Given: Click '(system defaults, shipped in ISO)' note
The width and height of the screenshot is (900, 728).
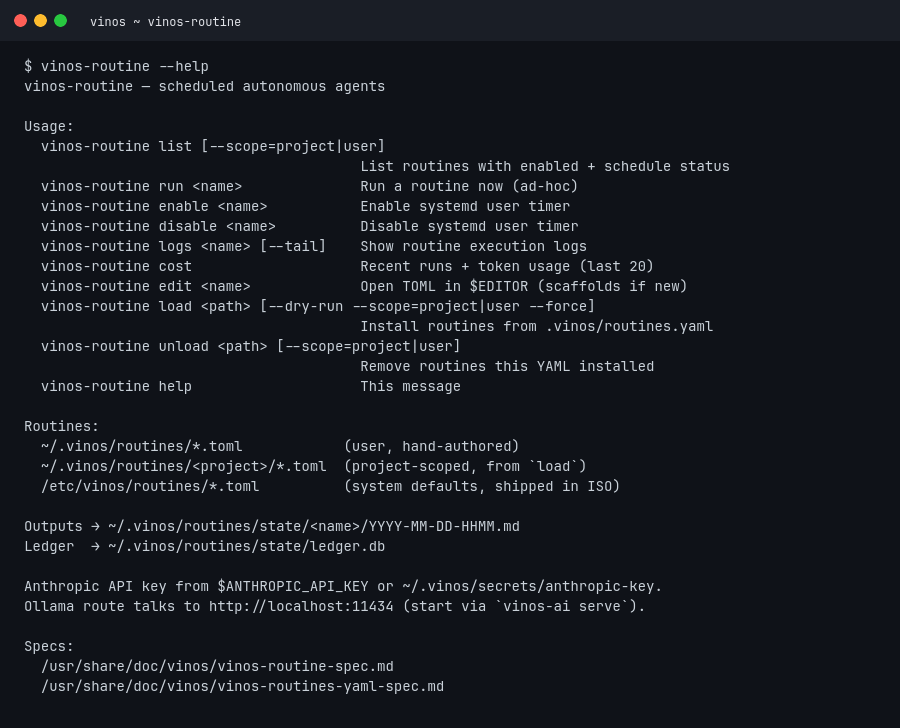Looking at the screenshot, I should pyautogui.click(x=482, y=486).
